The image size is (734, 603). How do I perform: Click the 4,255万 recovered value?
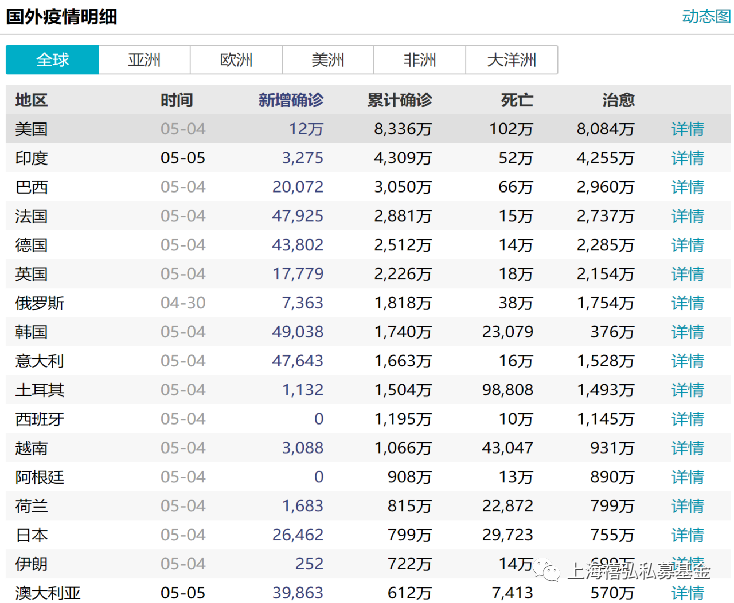(605, 158)
